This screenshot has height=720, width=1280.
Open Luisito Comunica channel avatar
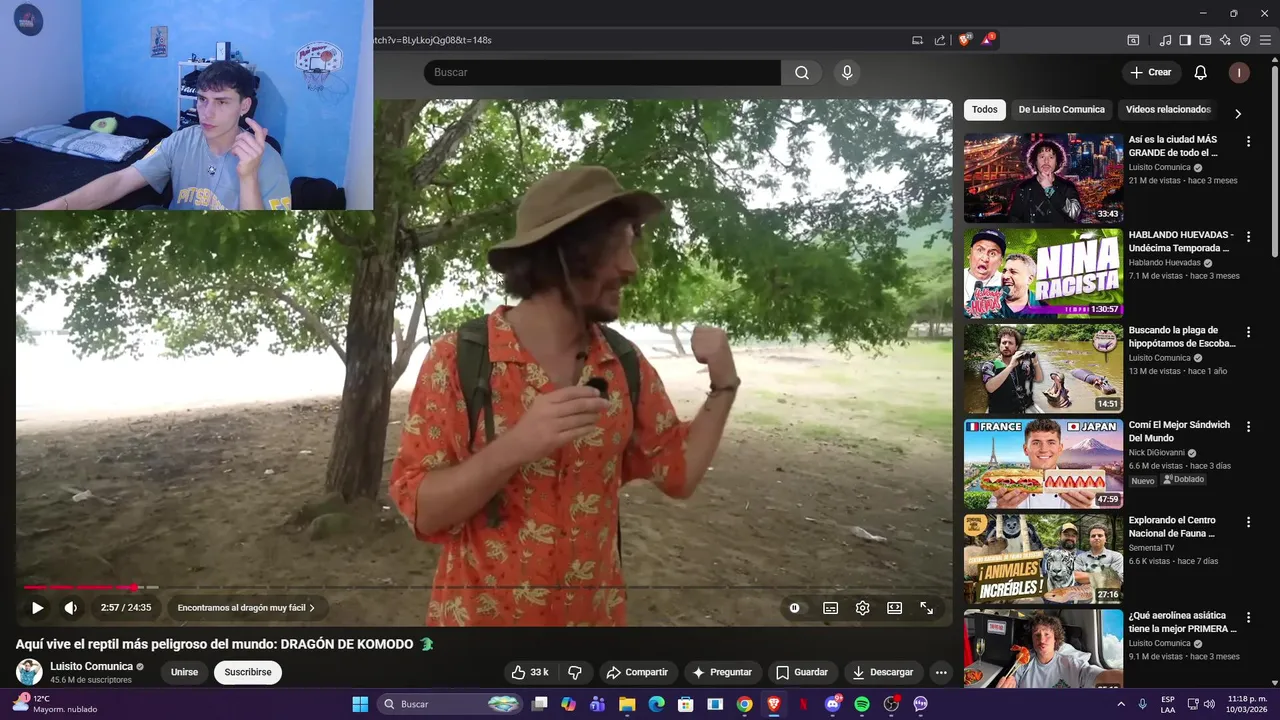tap(29, 672)
